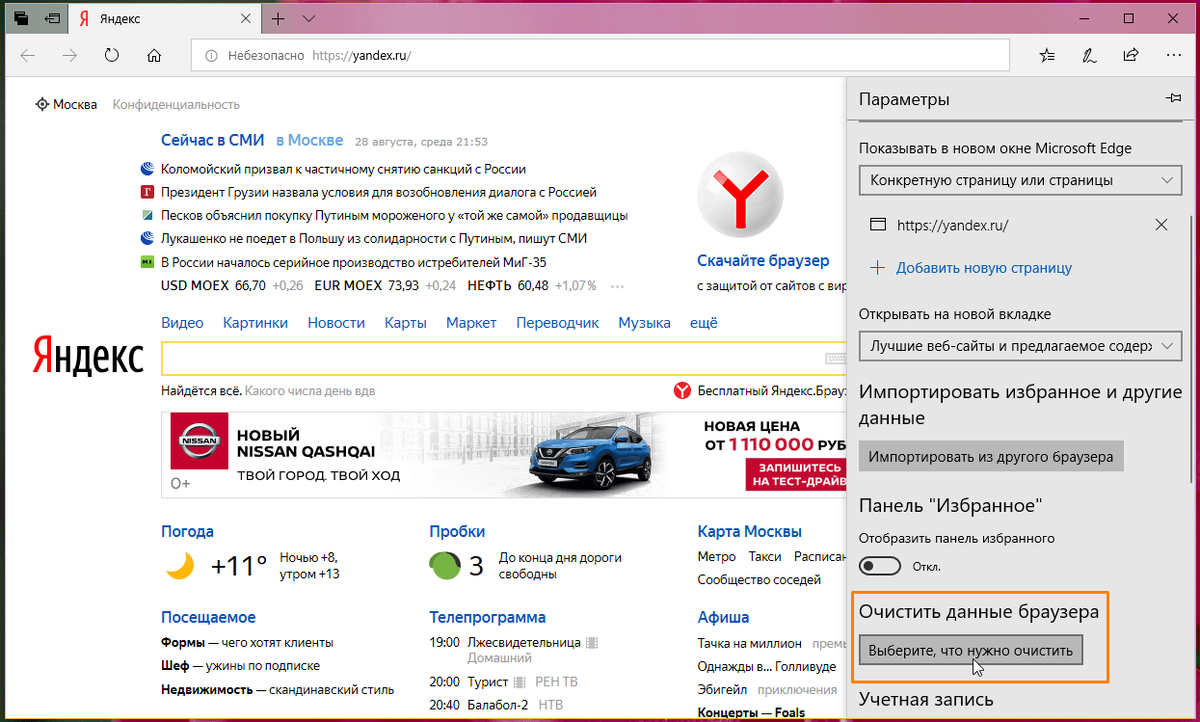Click the Яндекс logo
Viewport: 1200px width, 722px height.
tap(88, 356)
